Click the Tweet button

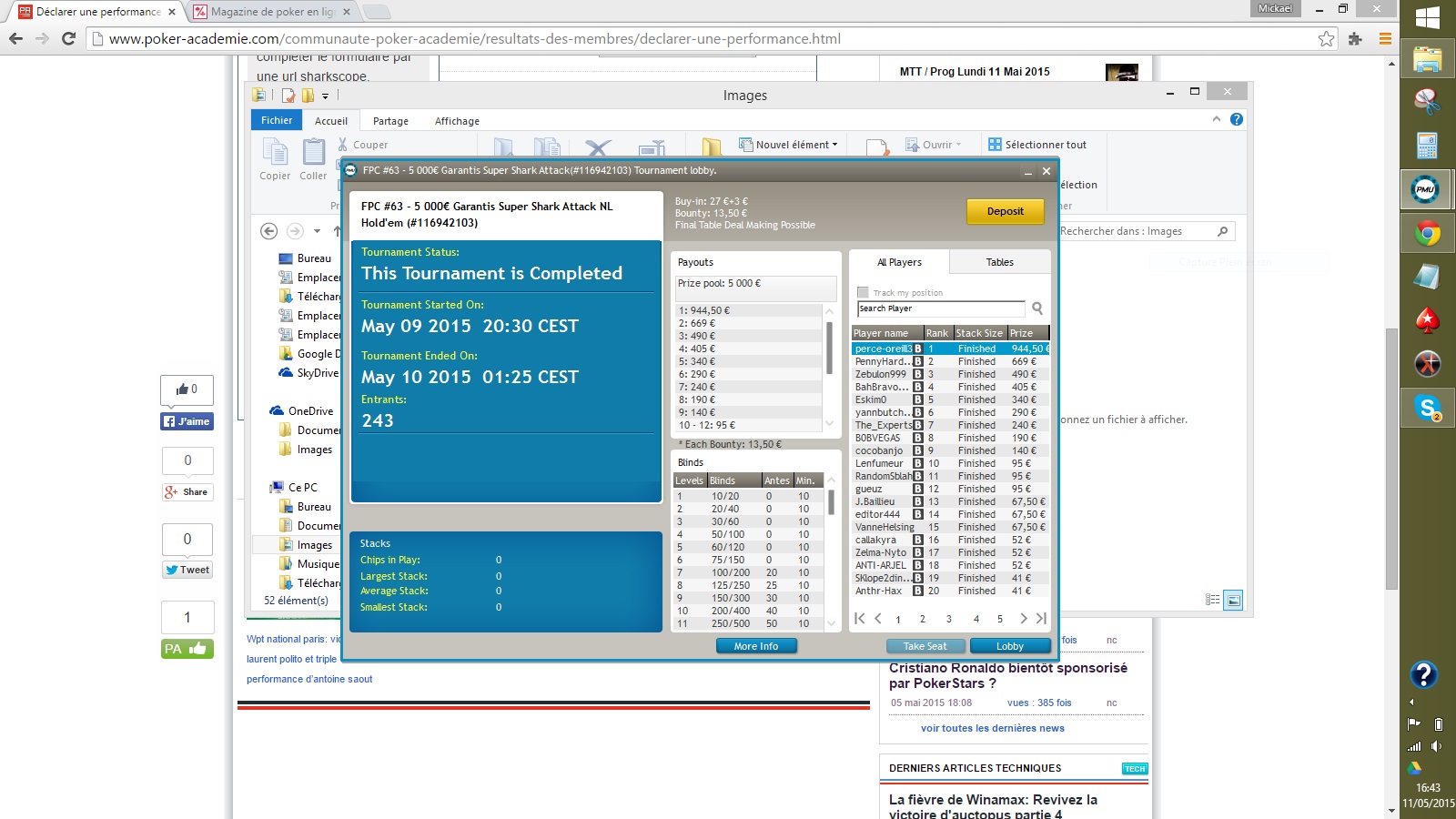click(187, 570)
